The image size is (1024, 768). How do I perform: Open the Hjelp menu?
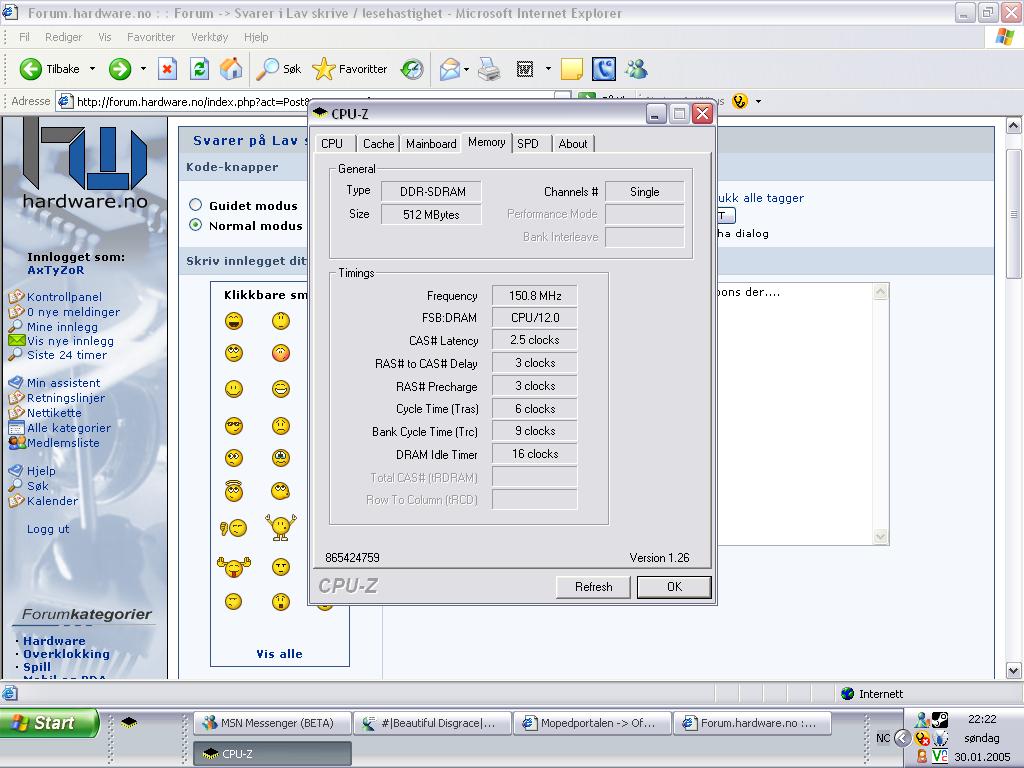256,37
